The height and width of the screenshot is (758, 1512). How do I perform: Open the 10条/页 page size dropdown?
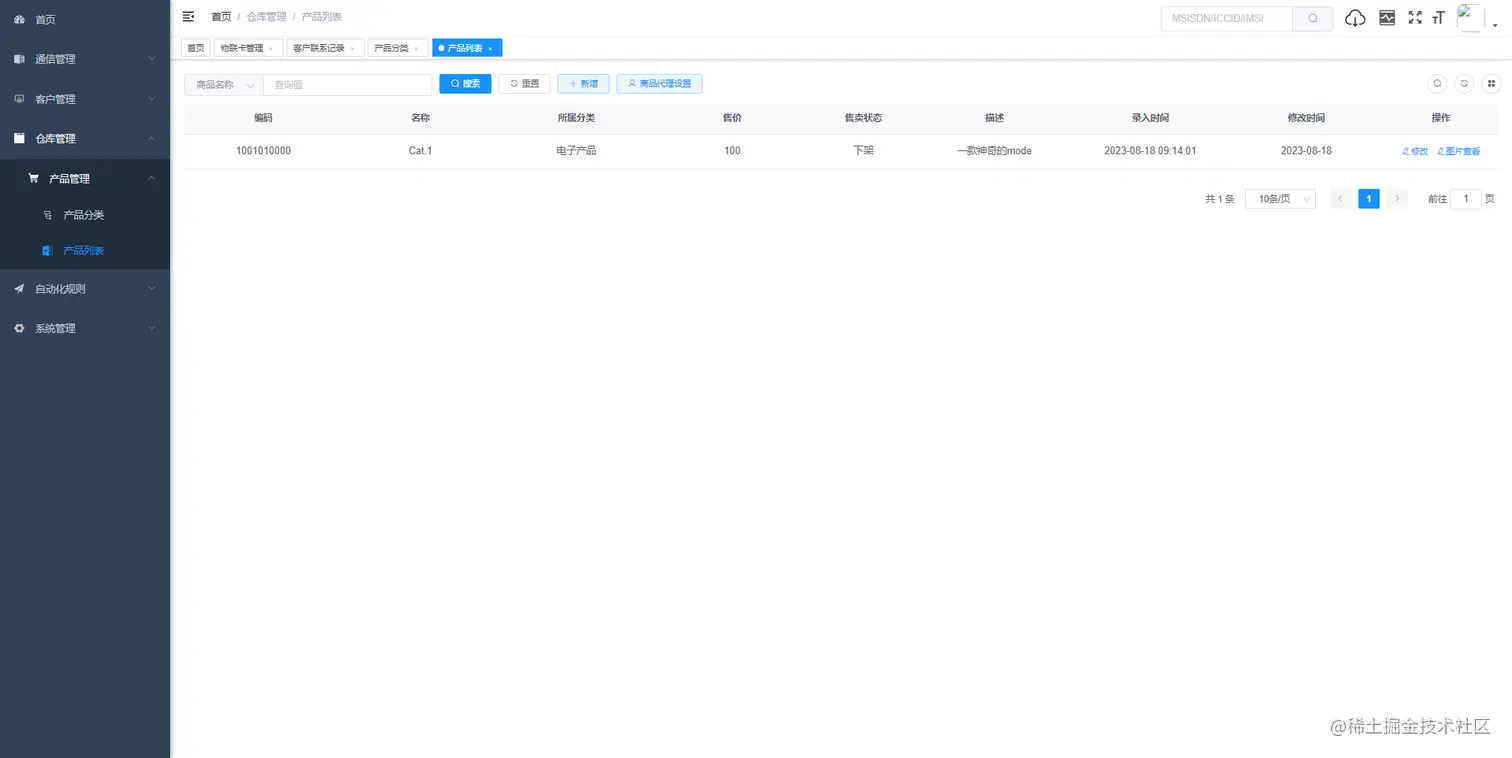click(1280, 199)
